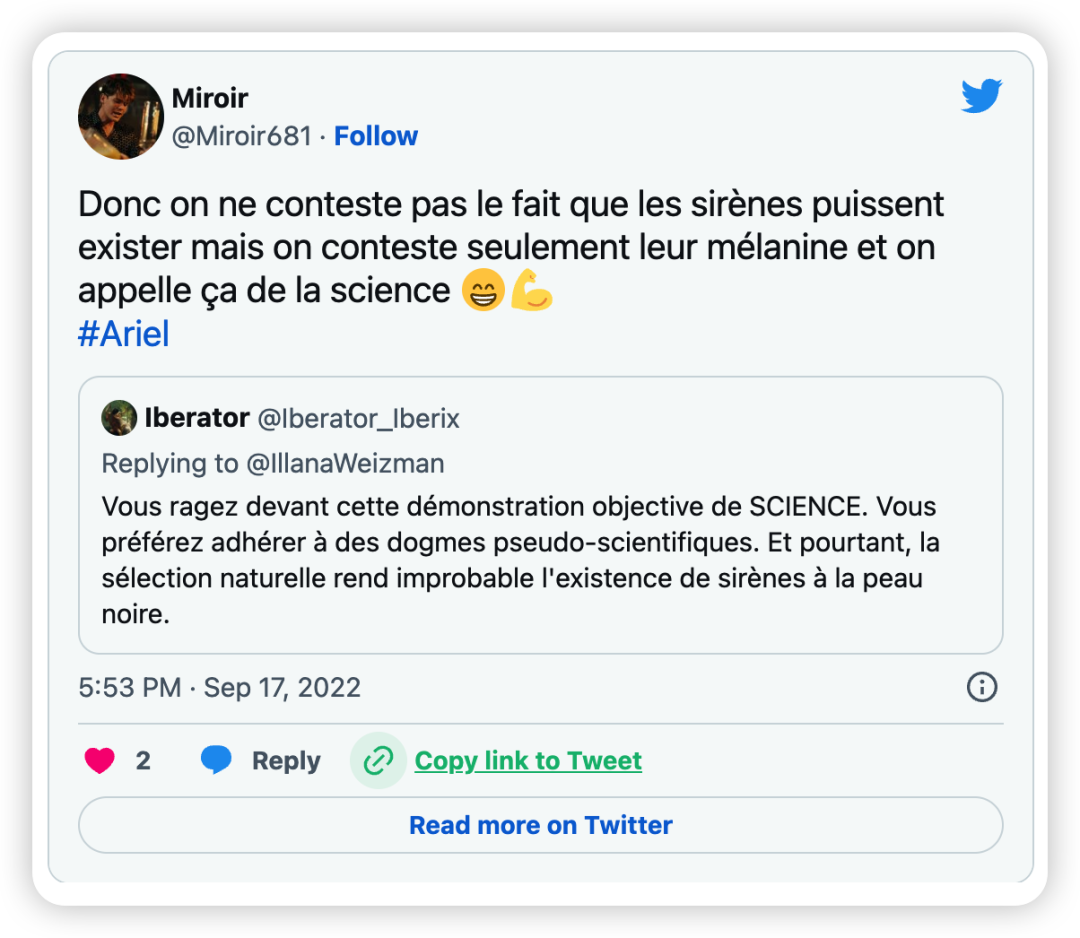The image size is (1080, 938).
Task: Click the Miroir display name
Action: pos(210,98)
